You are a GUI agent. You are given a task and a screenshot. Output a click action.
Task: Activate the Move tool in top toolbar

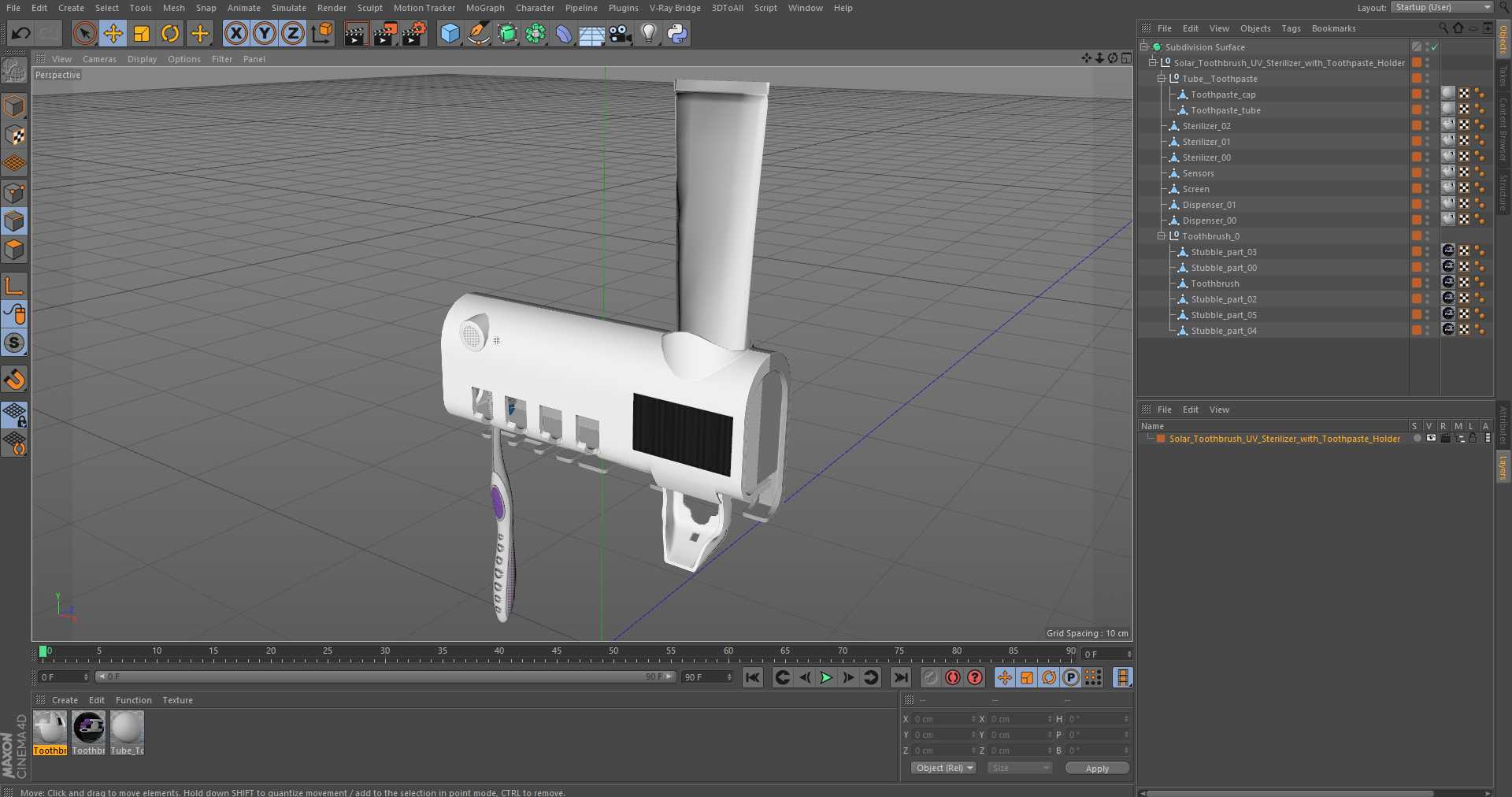tap(113, 33)
